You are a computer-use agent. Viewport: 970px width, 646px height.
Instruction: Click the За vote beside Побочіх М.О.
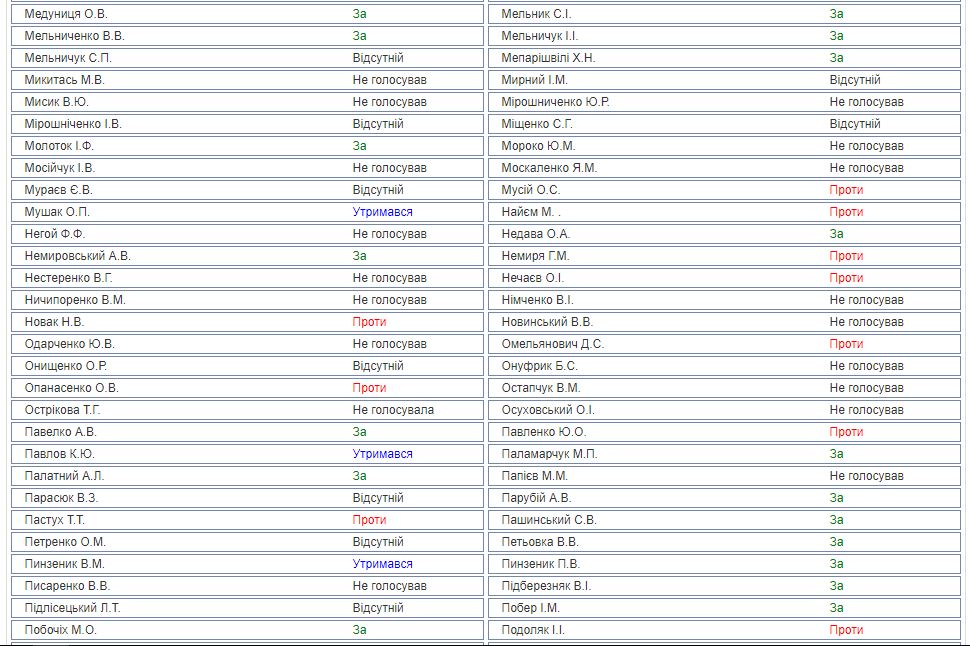[x=360, y=630]
